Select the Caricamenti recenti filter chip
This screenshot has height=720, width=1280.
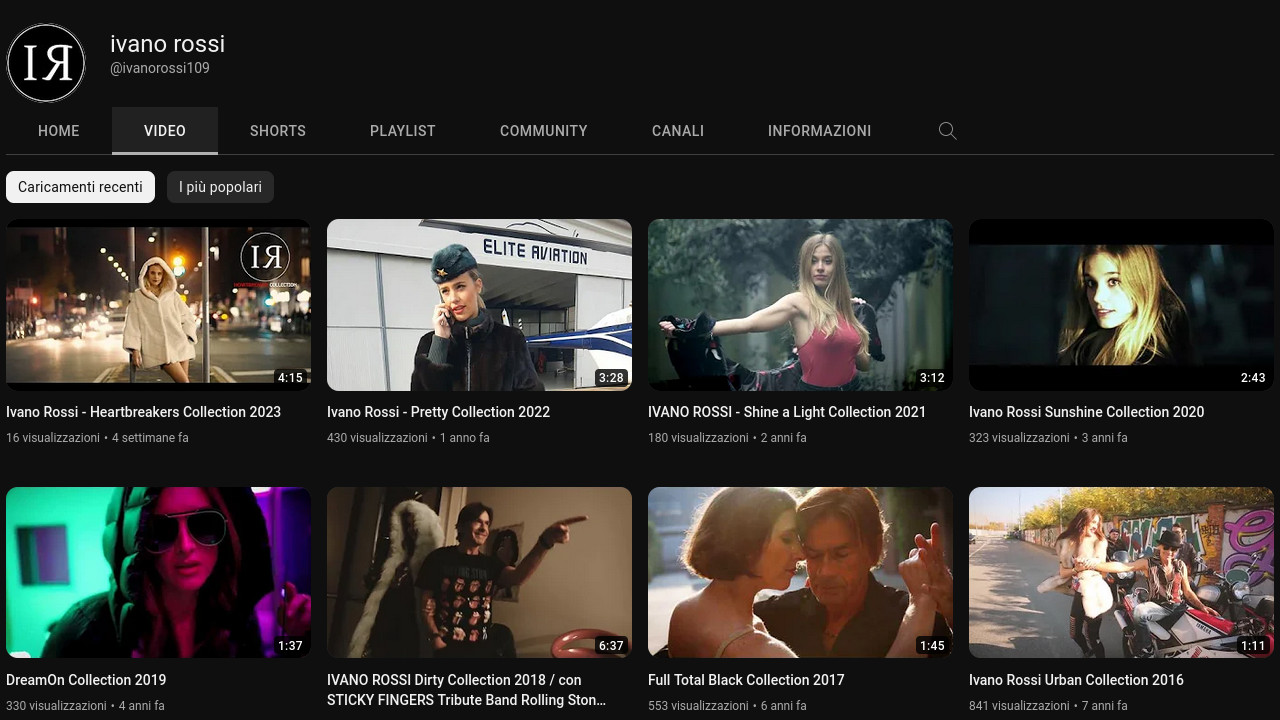pos(80,187)
